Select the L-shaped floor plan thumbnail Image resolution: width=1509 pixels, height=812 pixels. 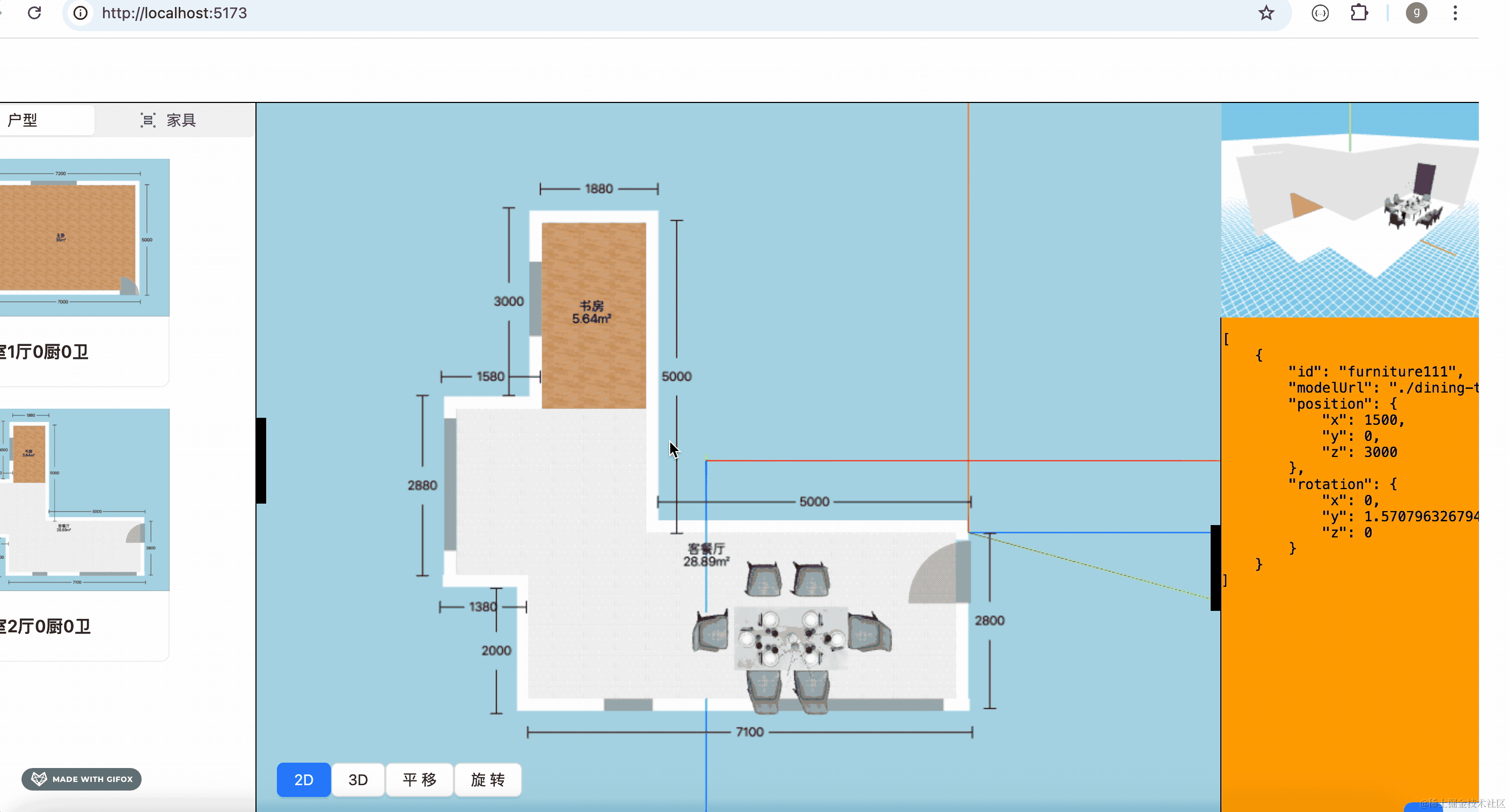point(84,499)
